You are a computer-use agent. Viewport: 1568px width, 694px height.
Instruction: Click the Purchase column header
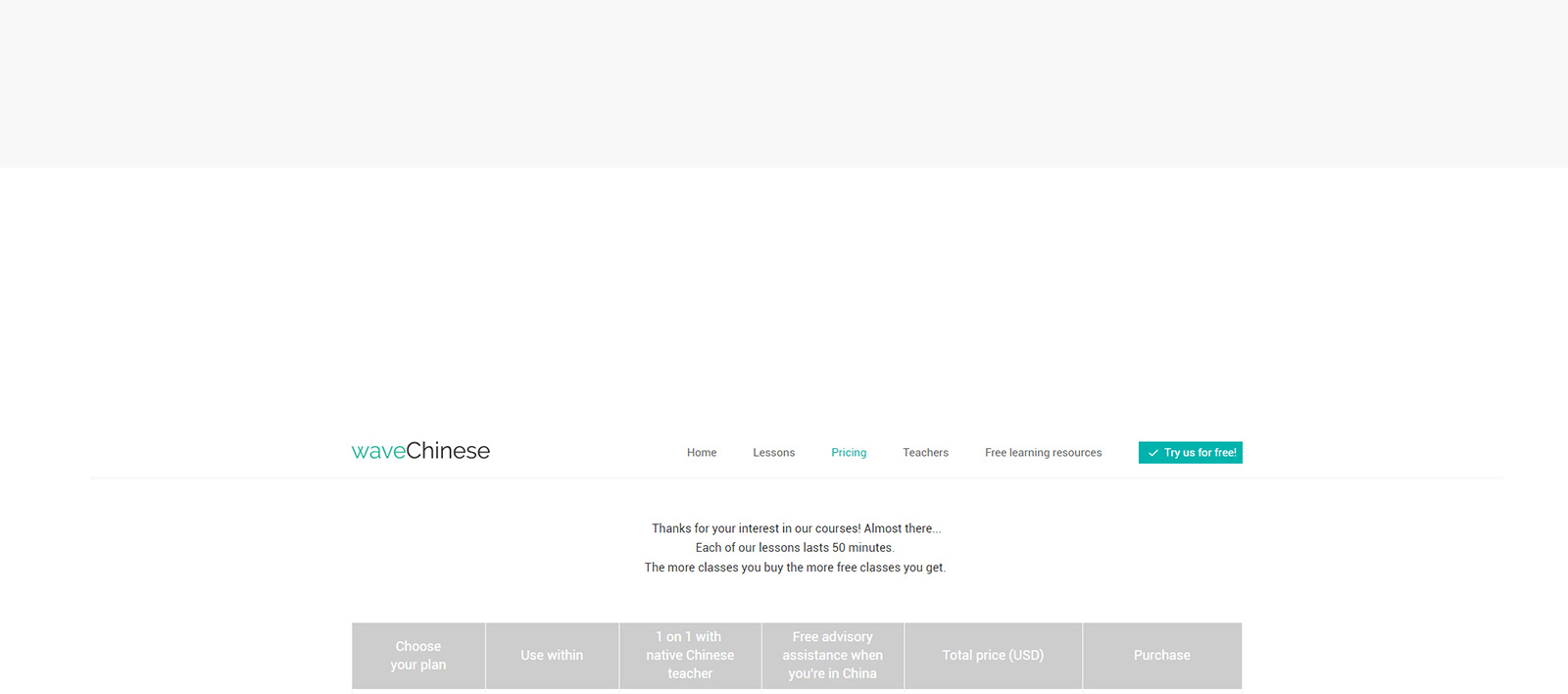[x=1161, y=656]
